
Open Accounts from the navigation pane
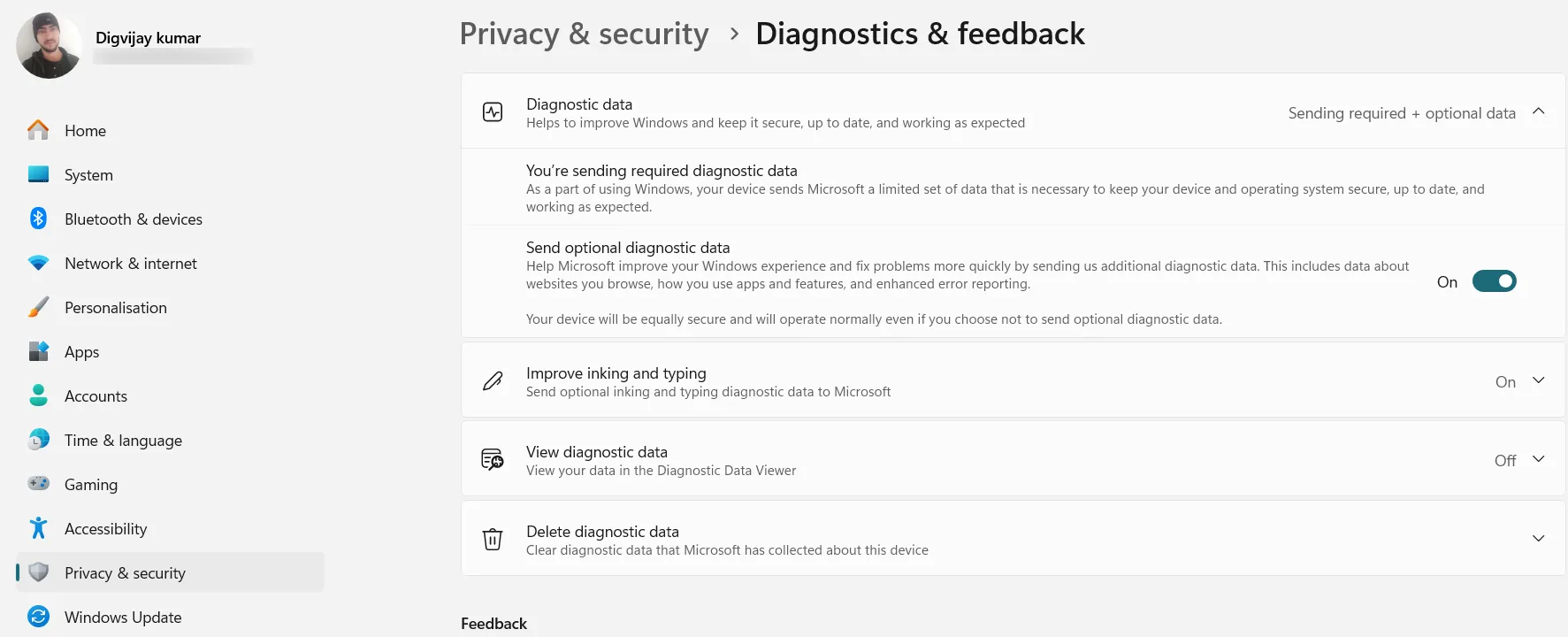click(x=95, y=395)
